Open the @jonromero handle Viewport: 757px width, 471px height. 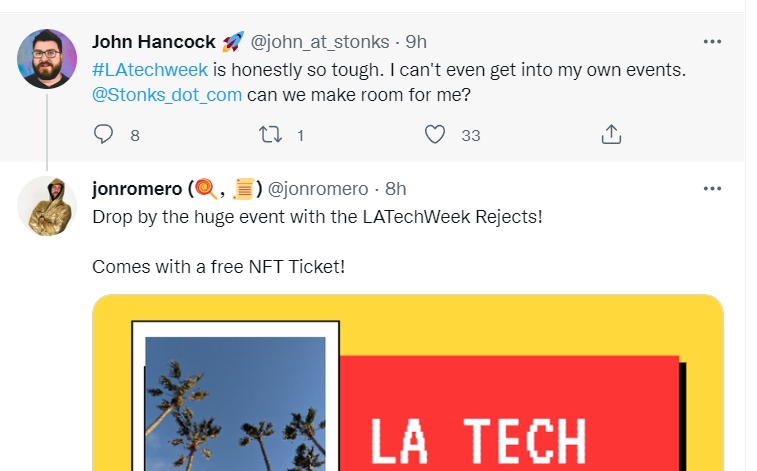318,188
